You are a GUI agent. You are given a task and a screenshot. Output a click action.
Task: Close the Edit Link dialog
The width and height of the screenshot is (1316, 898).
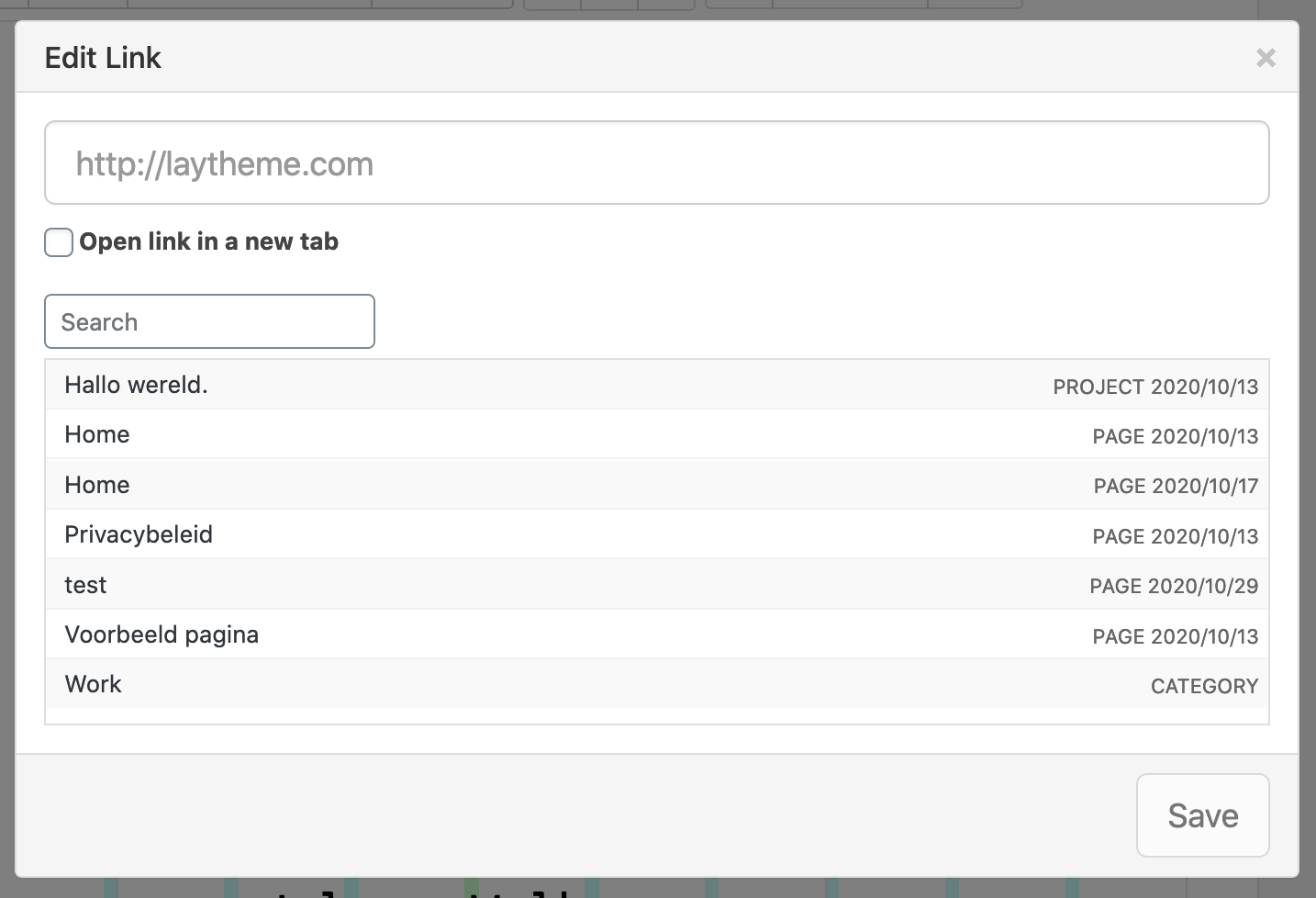point(1266,58)
